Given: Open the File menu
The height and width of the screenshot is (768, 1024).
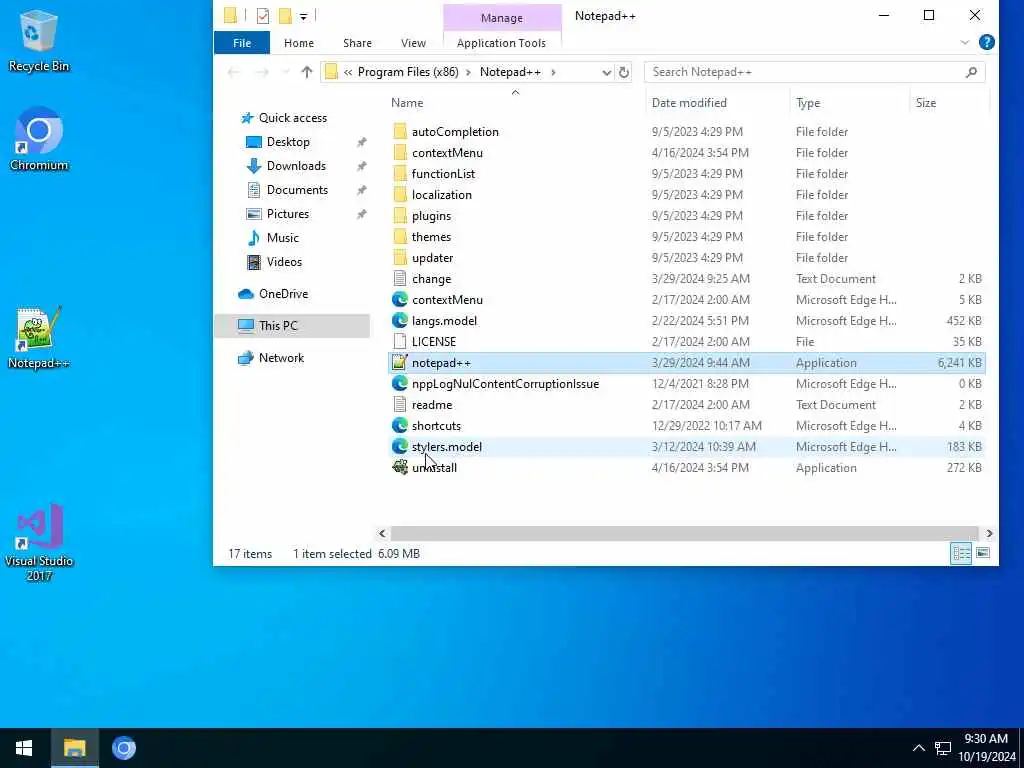Looking at the screenshot, I should 242,42.
